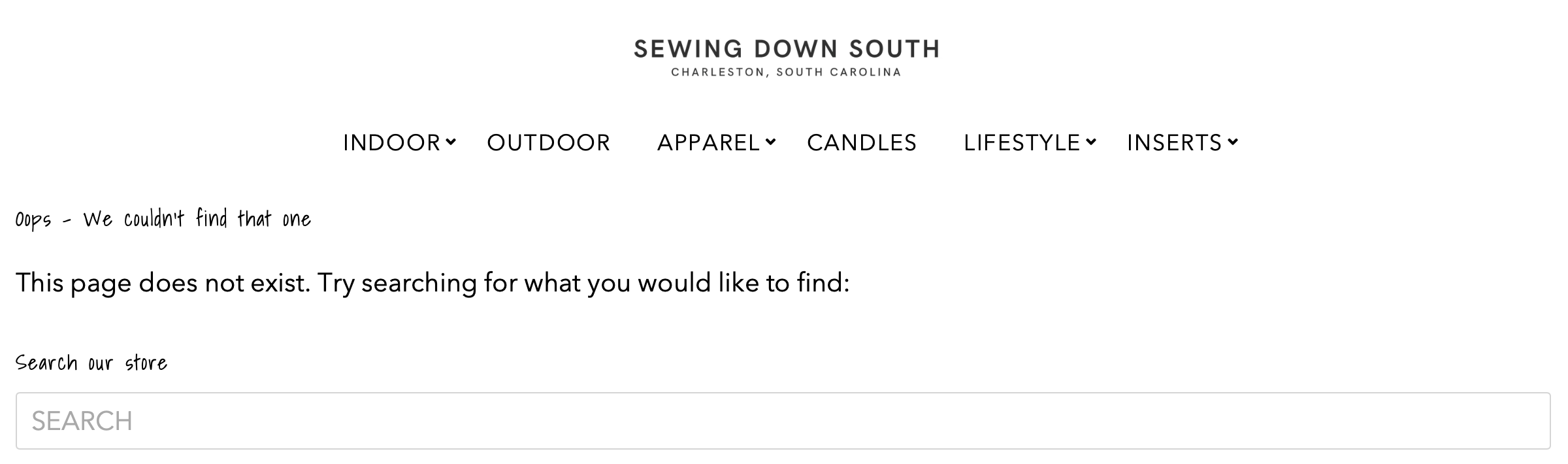
Task: Open the LIFESTYLE navigation menu
Action: tap(1022, 142)
